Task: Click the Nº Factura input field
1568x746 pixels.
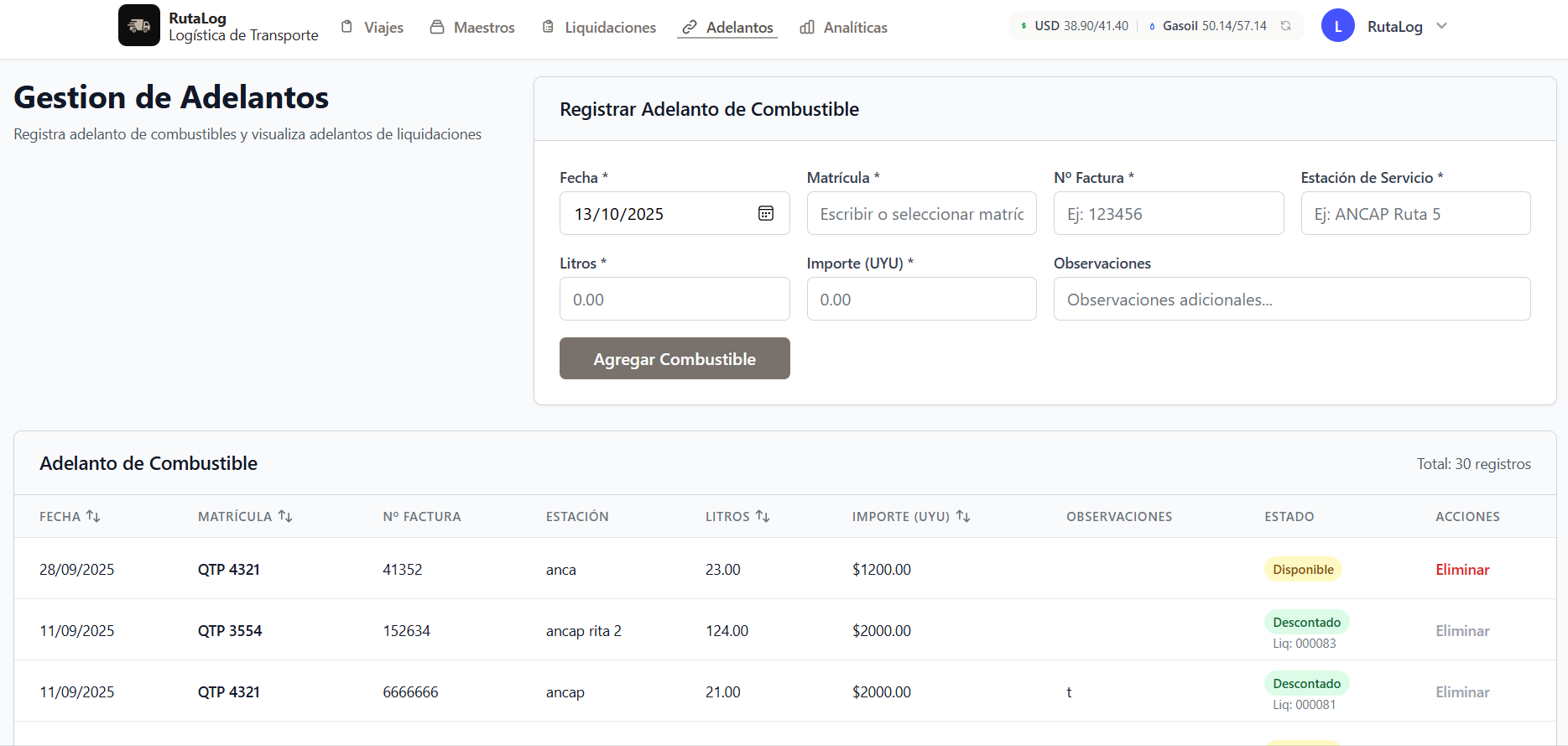Action: [x=1169, y=213]
